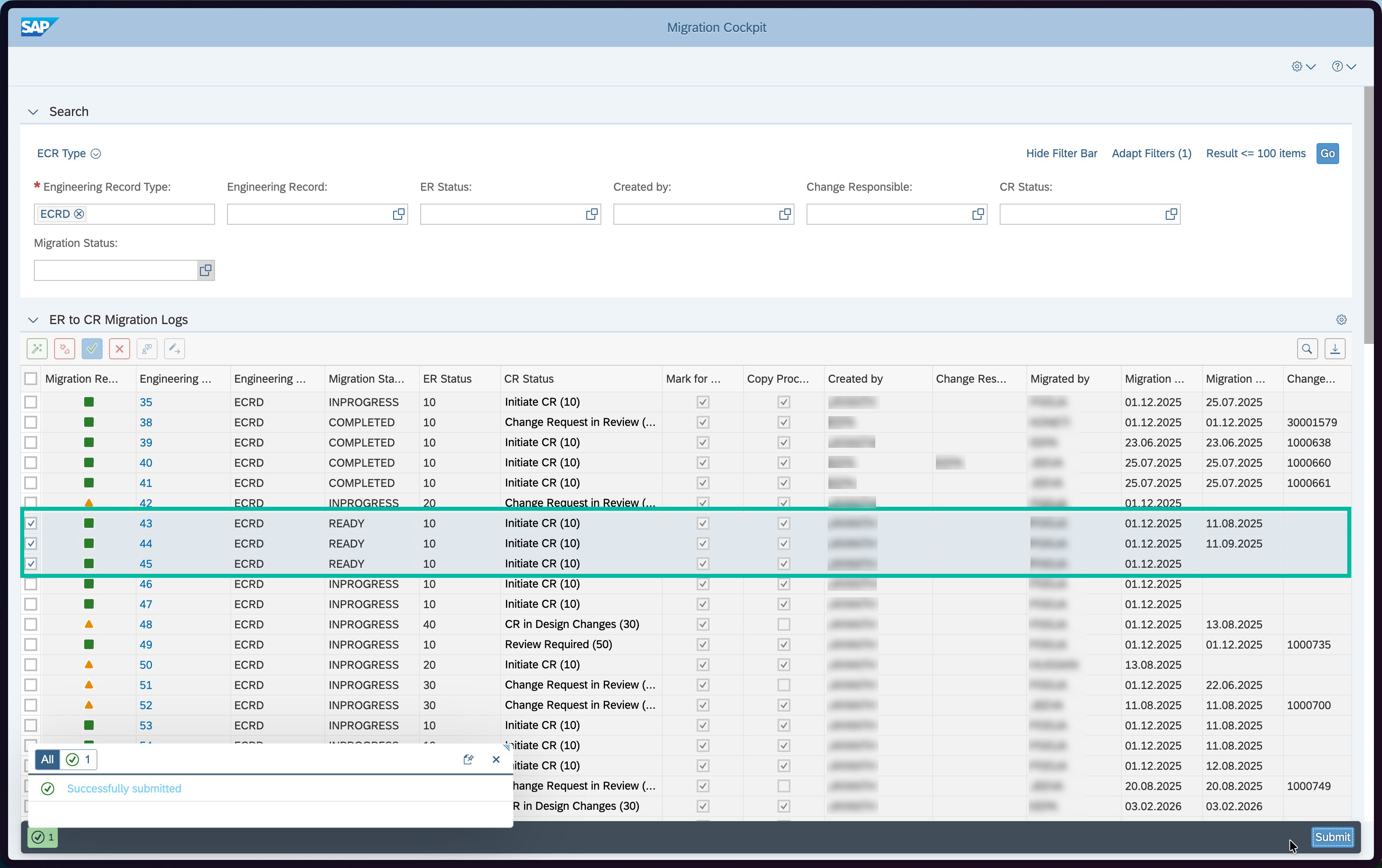Remove the ECRD token from filter
The width and height of the screenshot is (1382, 868).
point(79,214)
